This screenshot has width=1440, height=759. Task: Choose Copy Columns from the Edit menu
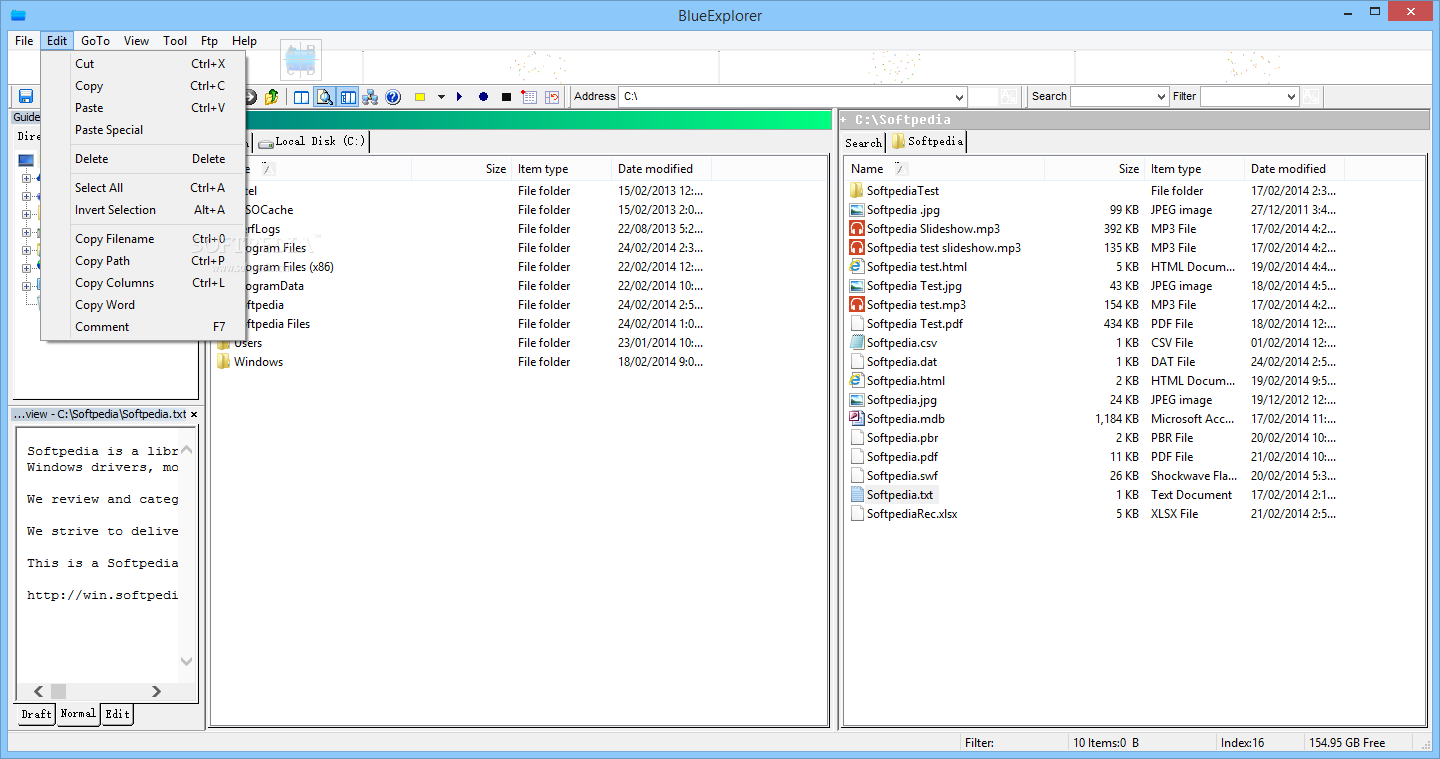(142, 283)
